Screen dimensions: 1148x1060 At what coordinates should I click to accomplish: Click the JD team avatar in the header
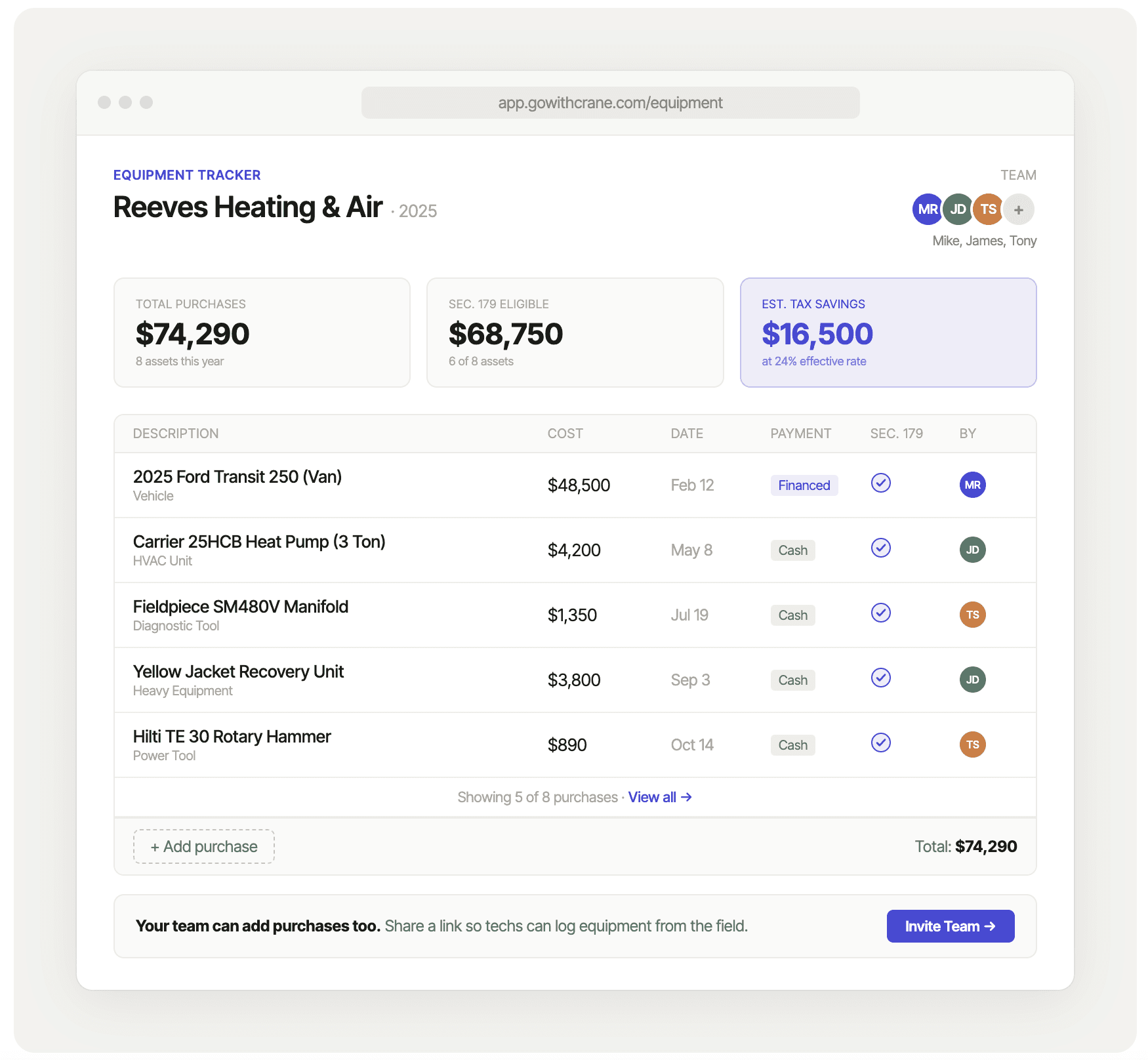coord(958,209)
